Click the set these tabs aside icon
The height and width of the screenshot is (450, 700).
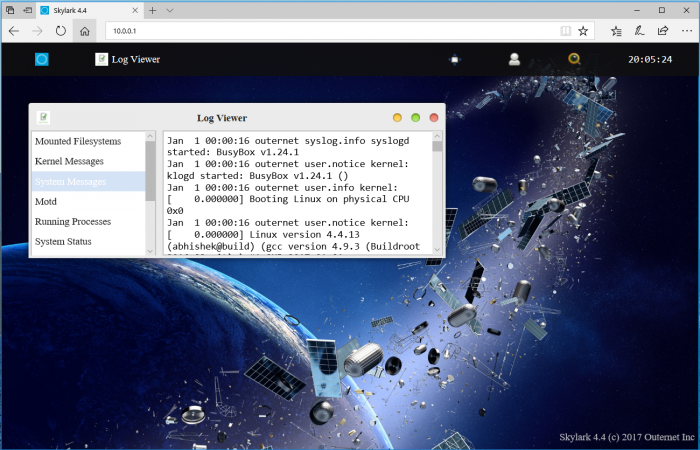(28, 10)
